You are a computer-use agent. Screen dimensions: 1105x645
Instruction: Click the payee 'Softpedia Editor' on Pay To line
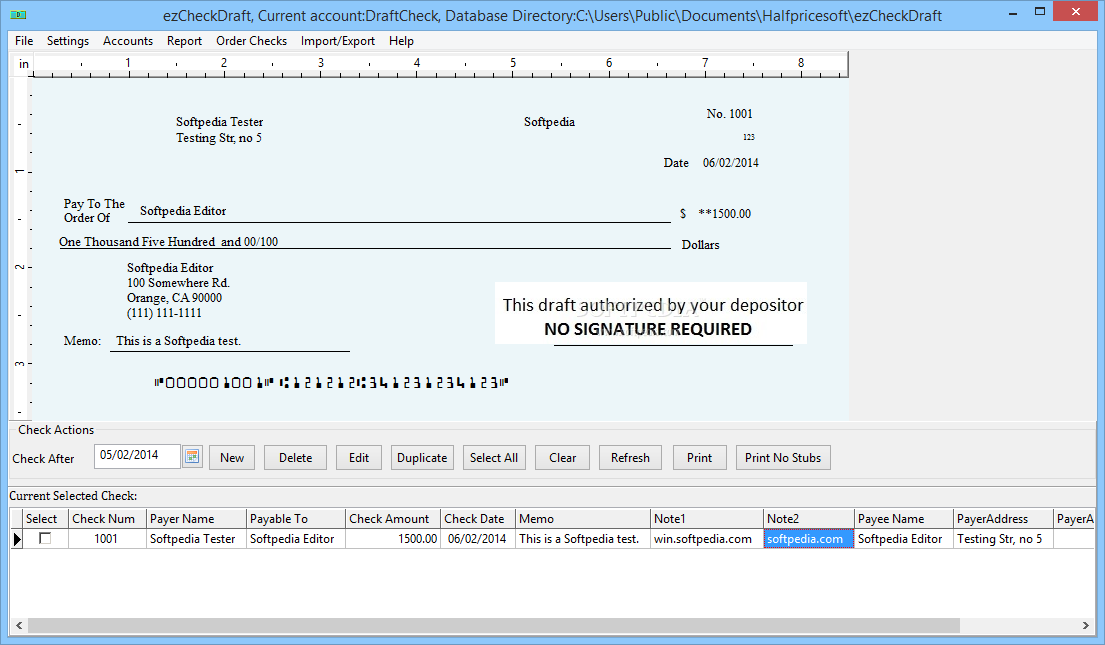[x=183, y=211]
